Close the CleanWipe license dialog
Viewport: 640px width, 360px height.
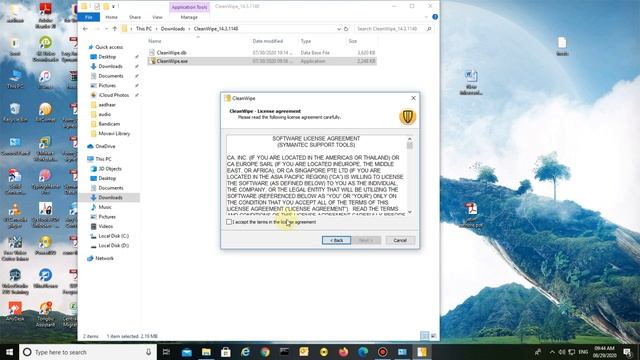tap(413, 98)
